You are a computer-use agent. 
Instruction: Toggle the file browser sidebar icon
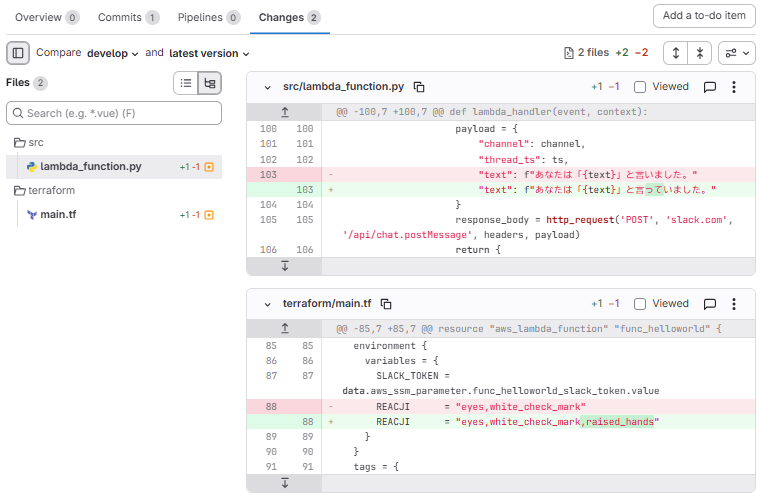(x=18, y=53)
